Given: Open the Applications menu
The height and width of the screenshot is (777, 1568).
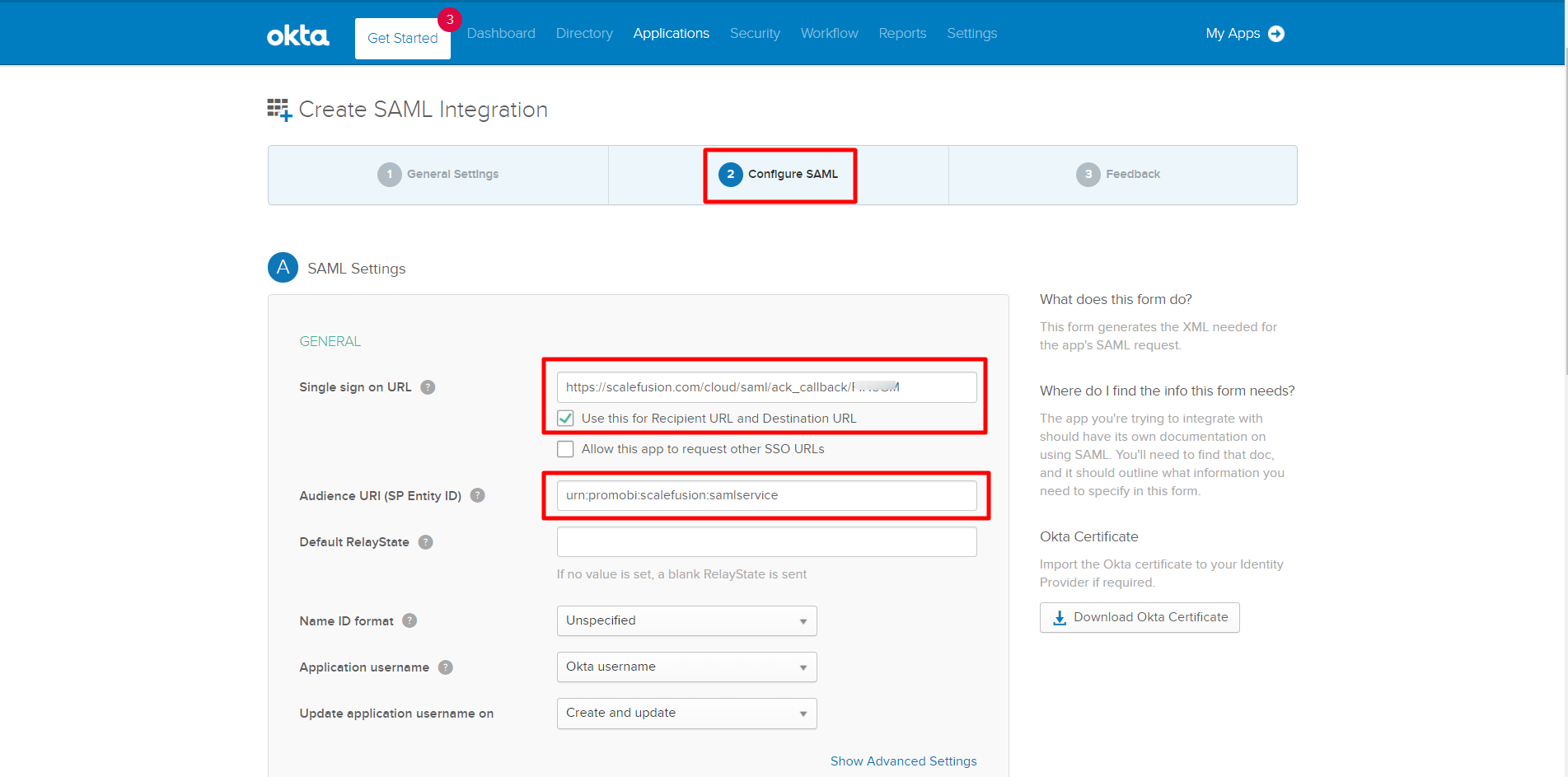Looking at the screenshot, I should tap(671, 34).
